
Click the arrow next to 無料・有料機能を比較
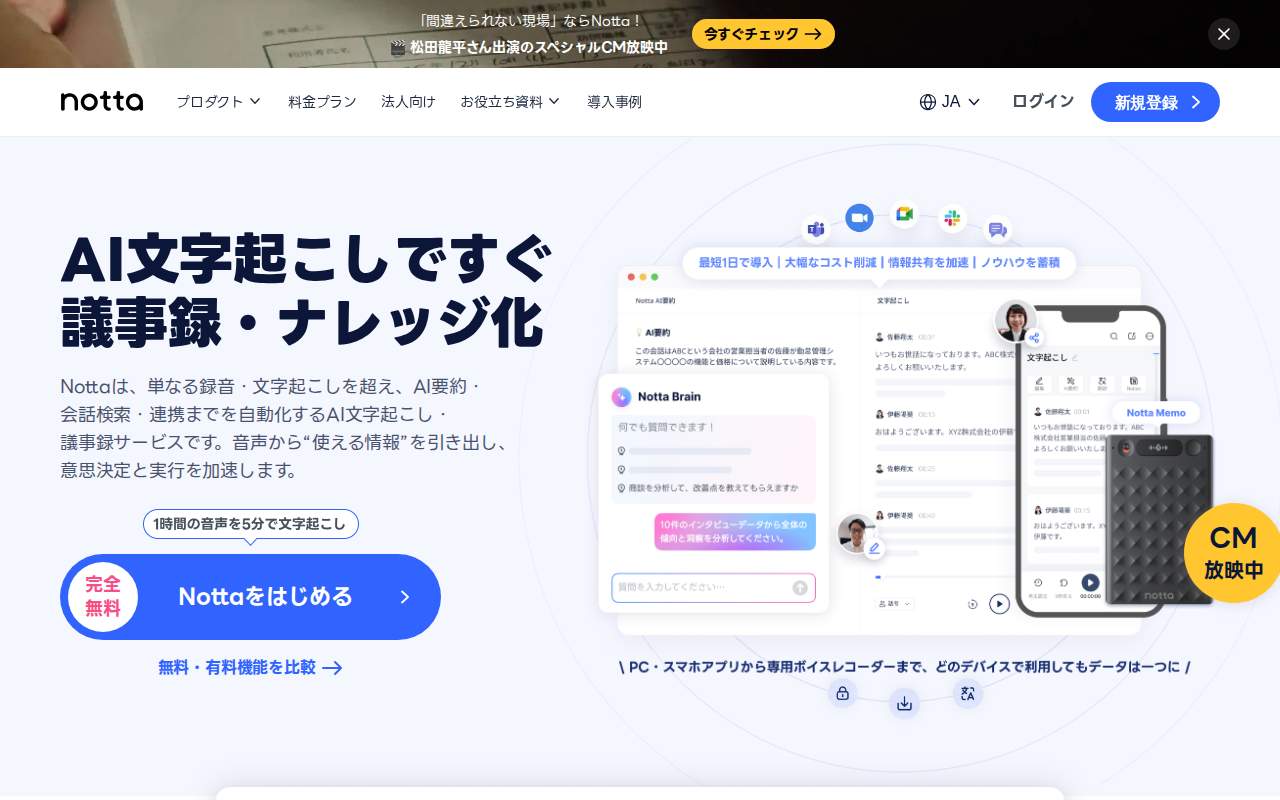tap(332, 668)
